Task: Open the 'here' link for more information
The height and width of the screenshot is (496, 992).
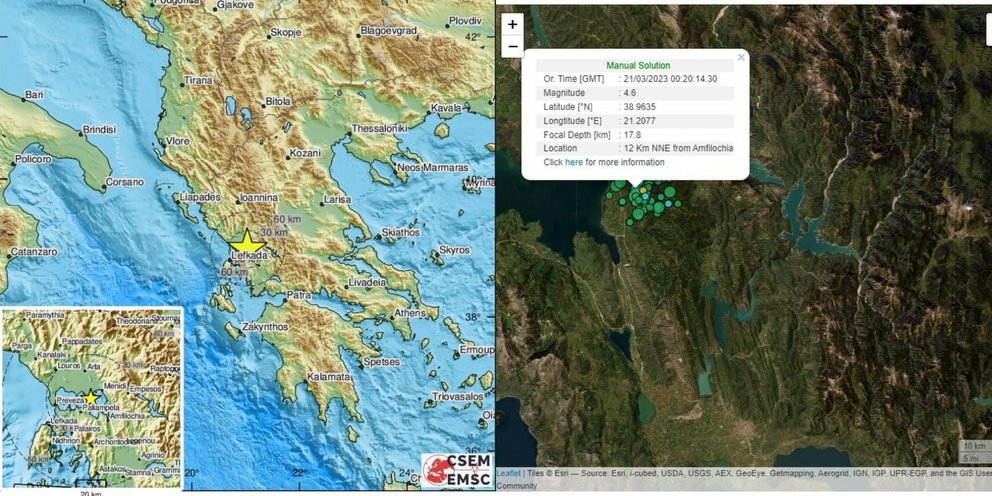Action: tap(574, 162)
